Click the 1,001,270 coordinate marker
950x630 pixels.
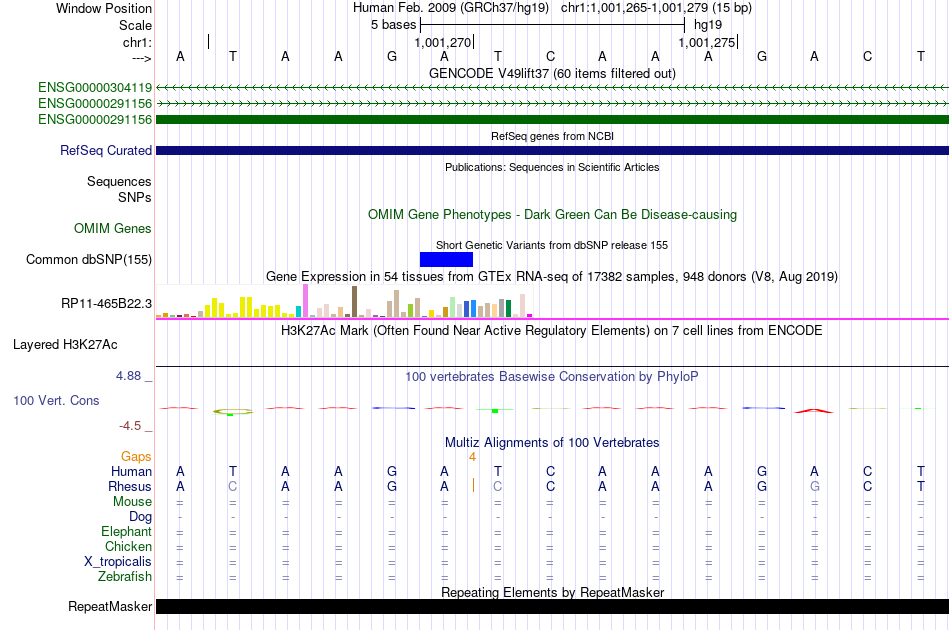coord(442,42)
